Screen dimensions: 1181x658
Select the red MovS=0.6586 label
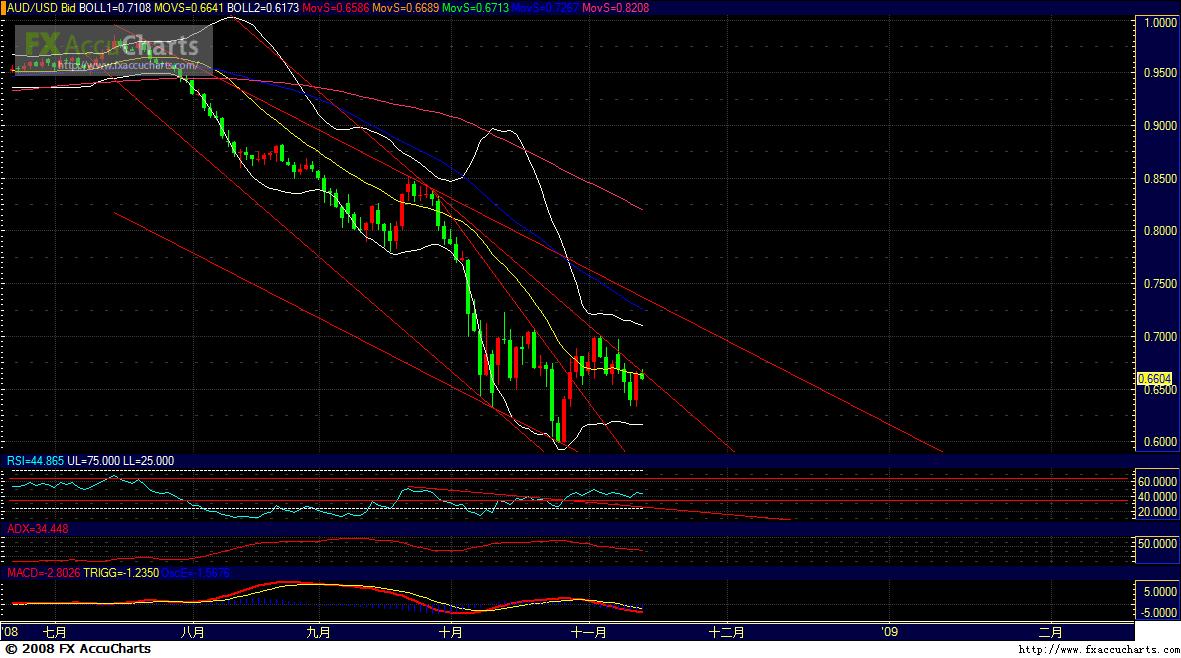coord(335,8)
